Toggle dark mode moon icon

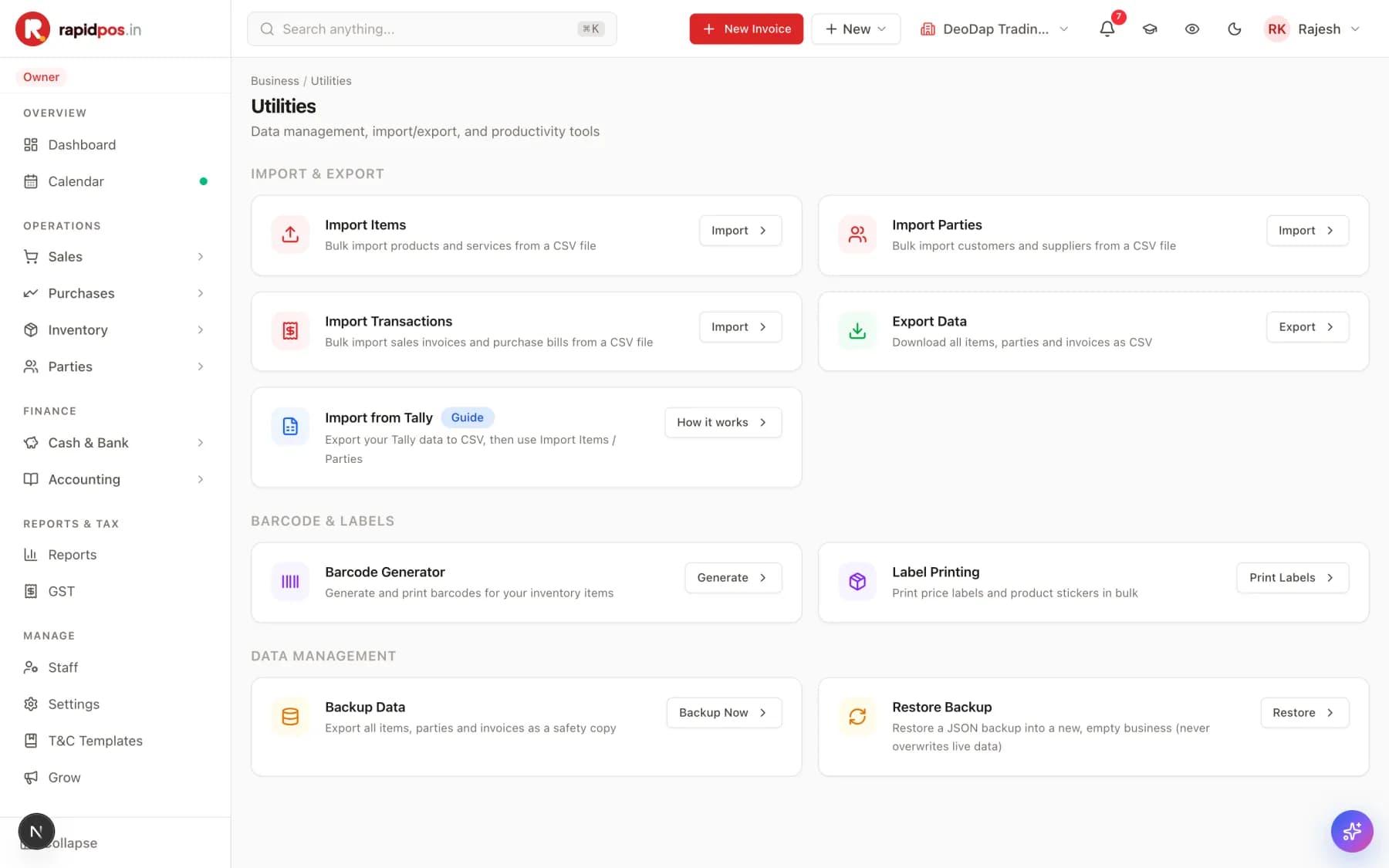1235,29
